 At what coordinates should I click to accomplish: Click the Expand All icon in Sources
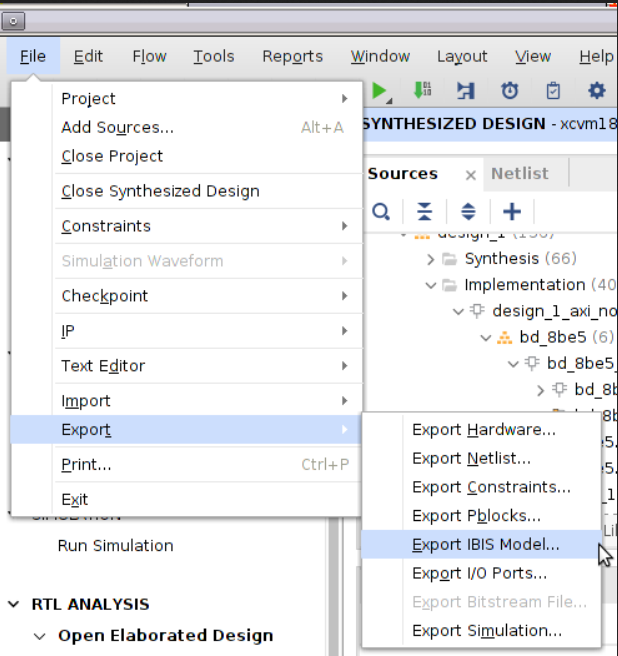468,212
